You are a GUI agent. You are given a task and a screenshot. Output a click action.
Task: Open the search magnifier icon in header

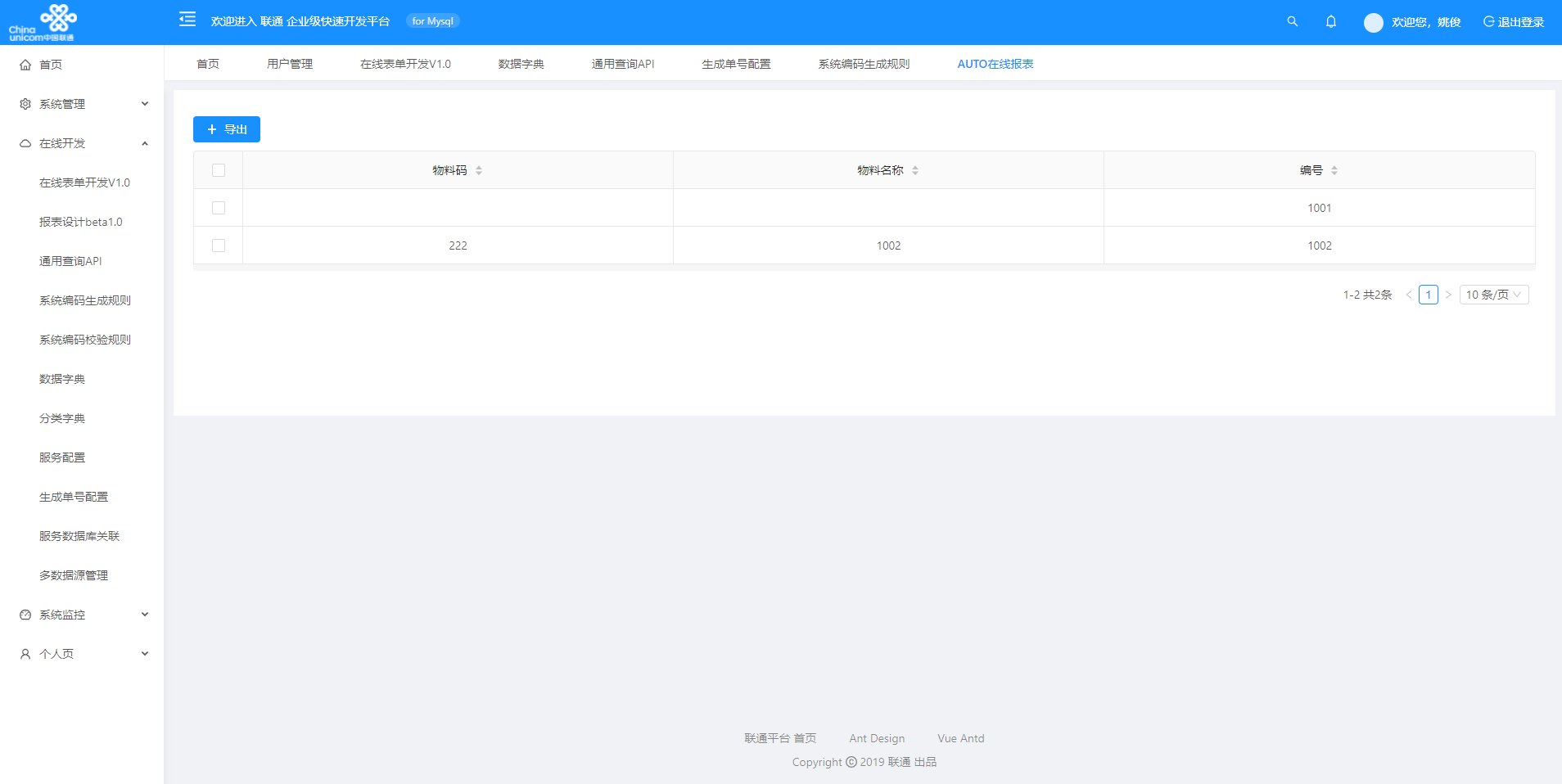tap(1293, 21)
